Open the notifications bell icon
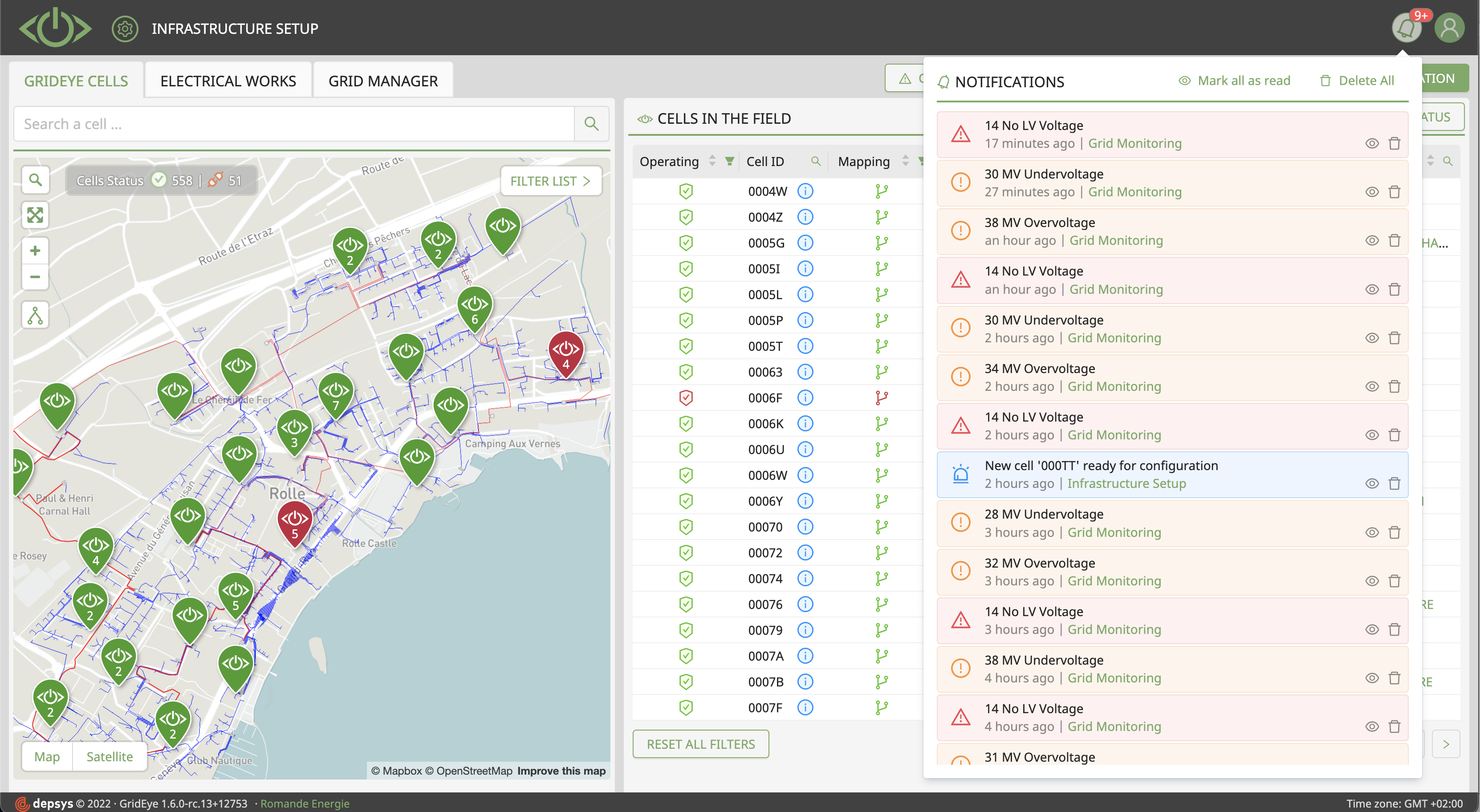The width and height of the screenshot is (1480, 812). point(1406,28)
